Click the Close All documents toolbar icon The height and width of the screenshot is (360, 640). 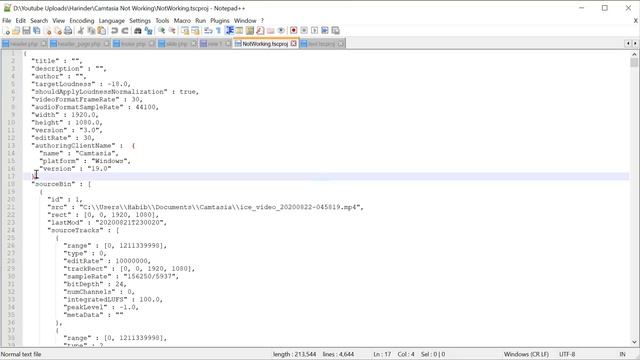[x=58, y=31]
